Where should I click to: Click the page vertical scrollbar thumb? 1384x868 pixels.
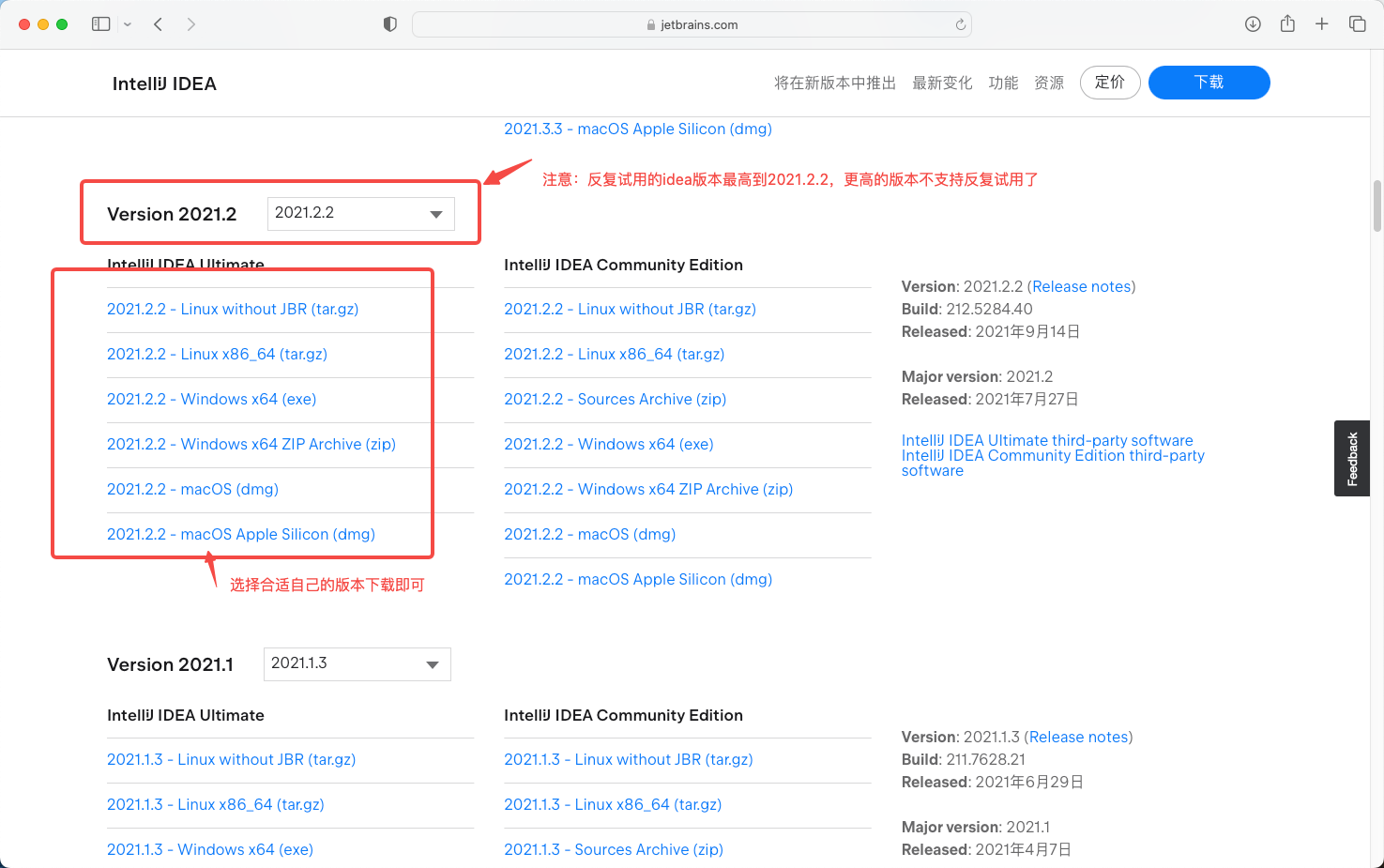click(x=1376, y=206)
